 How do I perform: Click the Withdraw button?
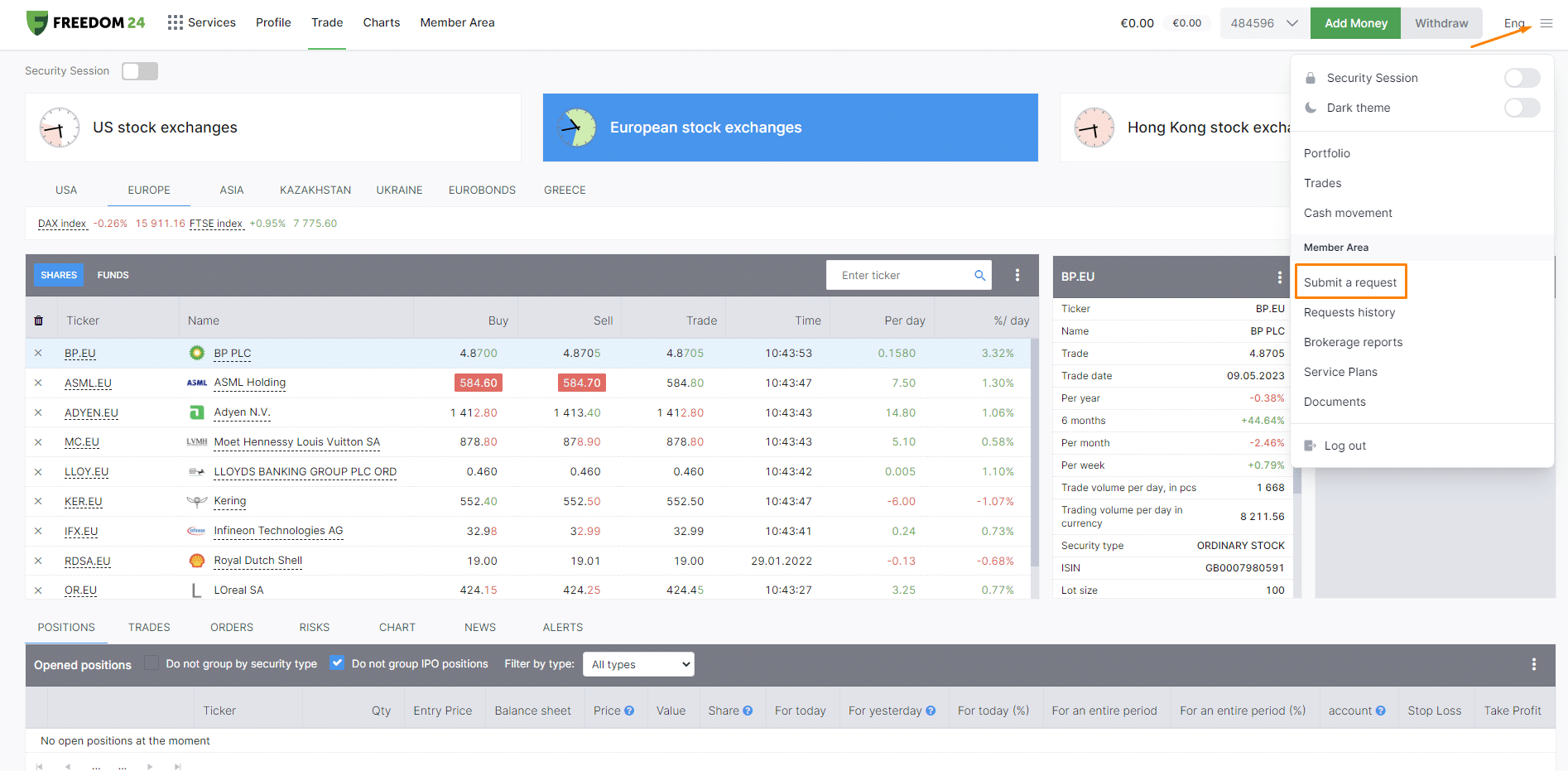click(1441, 23)
